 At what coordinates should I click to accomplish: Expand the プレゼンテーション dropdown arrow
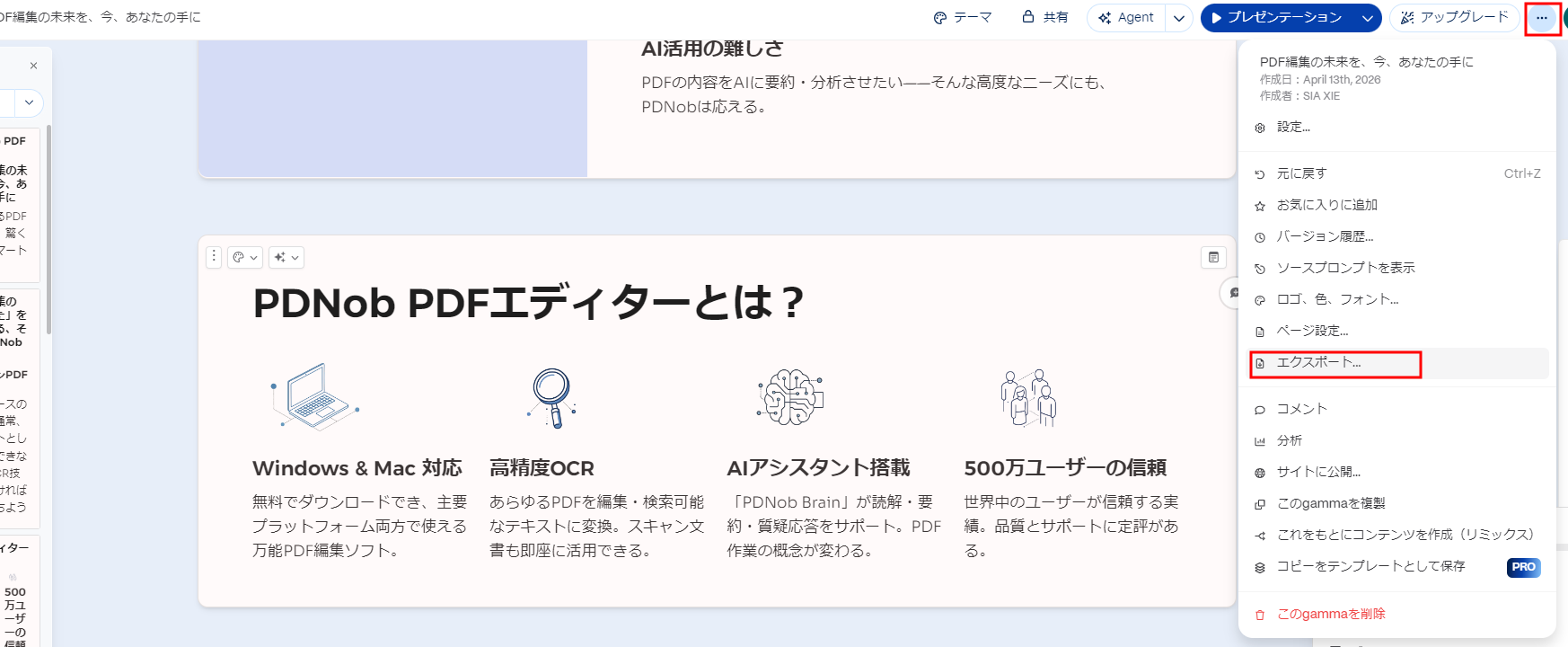click(1367, 18)
